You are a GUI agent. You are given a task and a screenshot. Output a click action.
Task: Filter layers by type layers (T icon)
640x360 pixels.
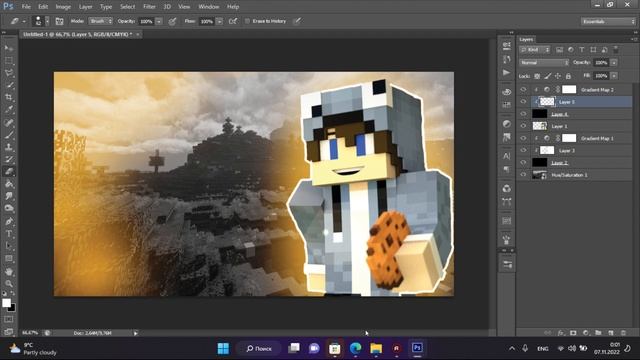[582, 50]
